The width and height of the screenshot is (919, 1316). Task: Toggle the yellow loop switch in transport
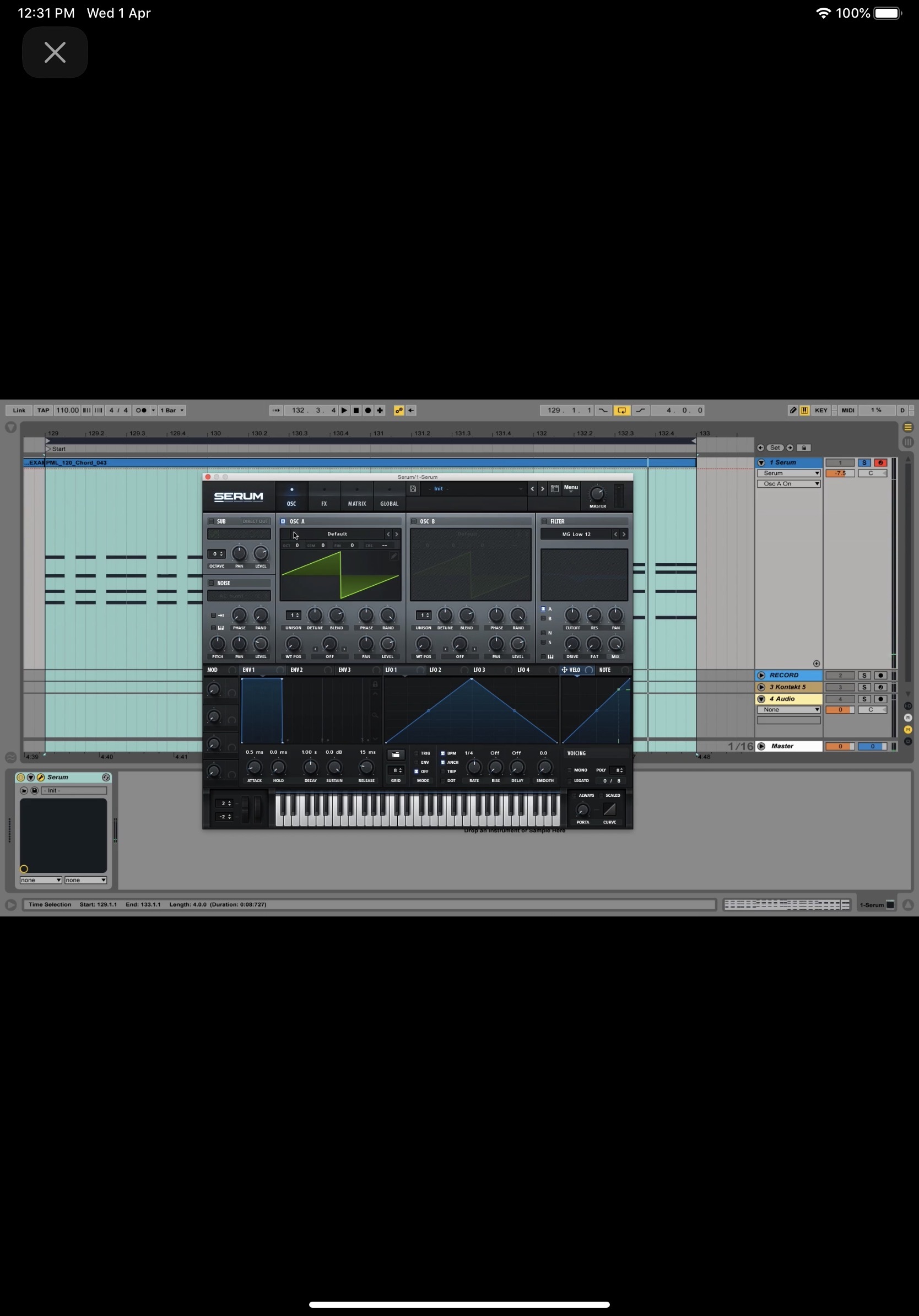pyautogui.click(x=621, y=411)
